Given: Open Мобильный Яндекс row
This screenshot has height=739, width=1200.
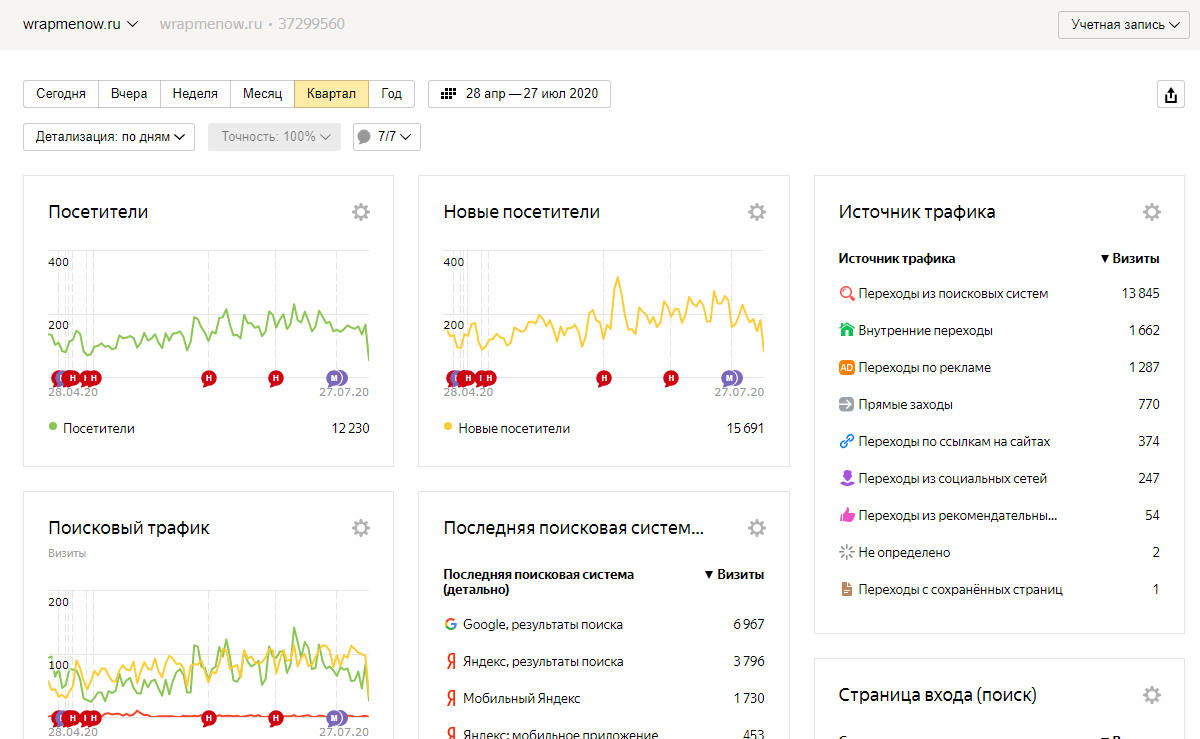Looking at the screenshot, I should [x=604, y=698].
